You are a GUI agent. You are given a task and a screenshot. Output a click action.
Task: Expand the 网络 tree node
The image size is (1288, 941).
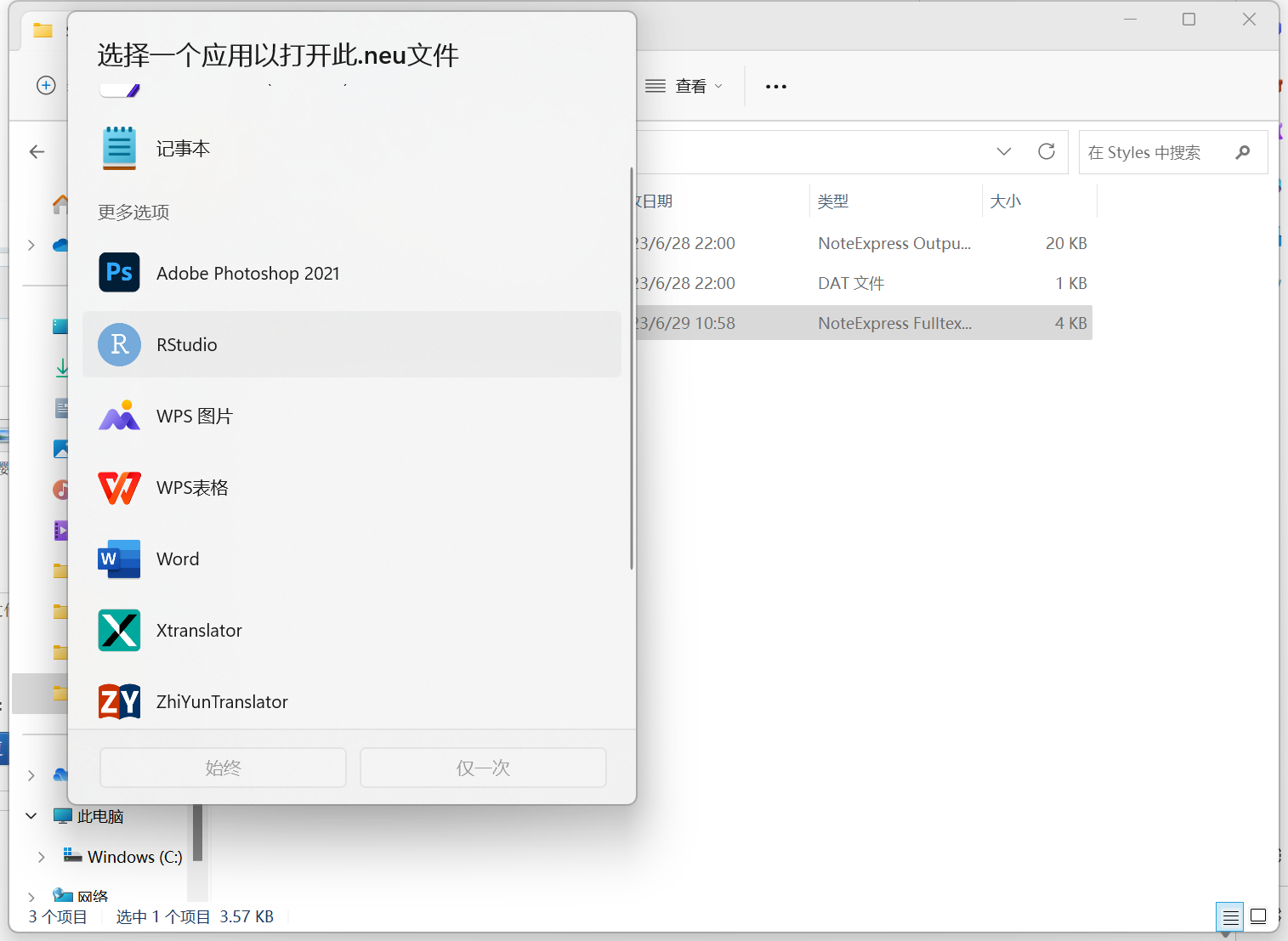point(31,897)
